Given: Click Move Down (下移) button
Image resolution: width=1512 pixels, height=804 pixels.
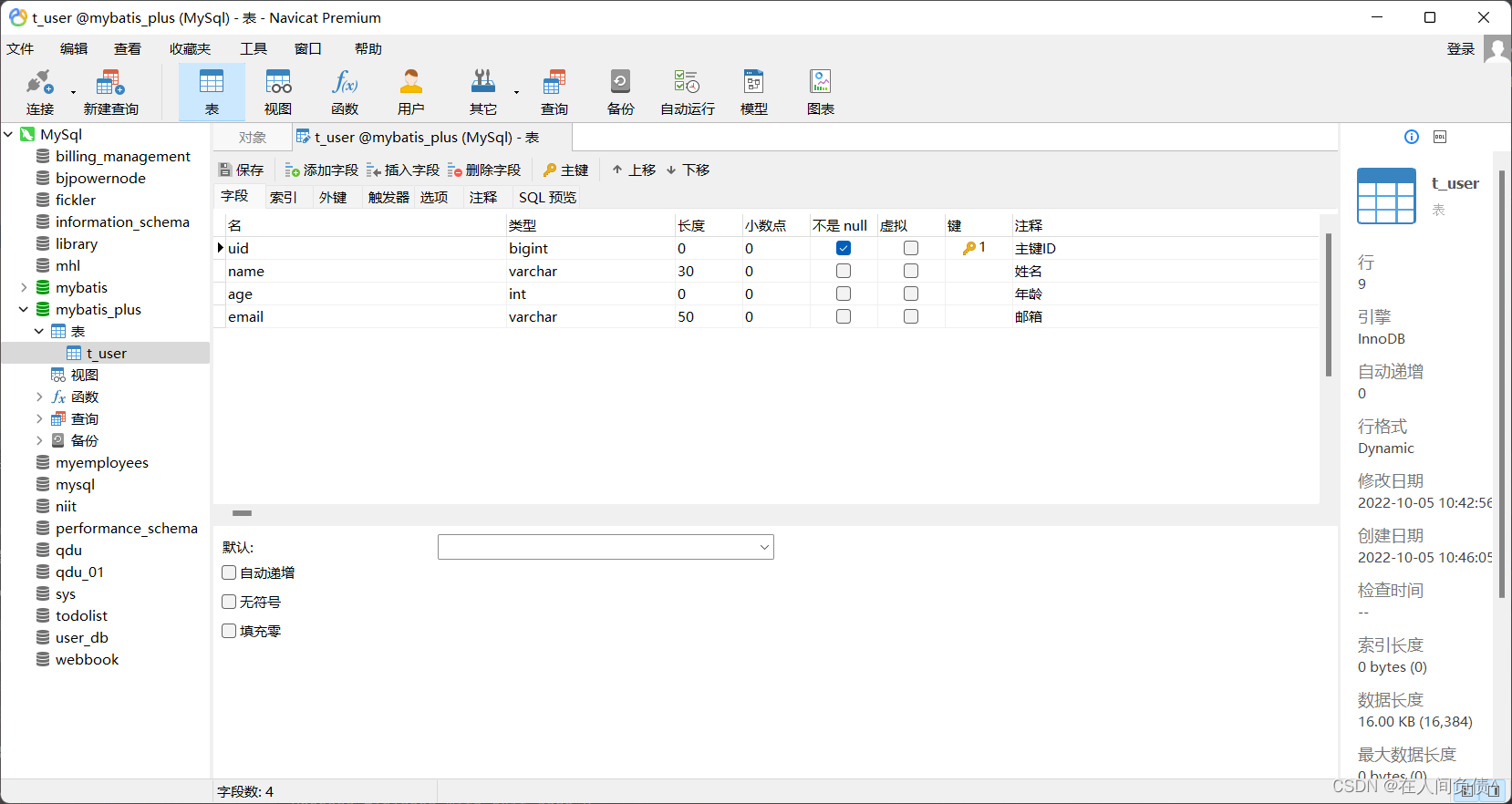Looking at the screenshot, I should [x=688, y=170].
